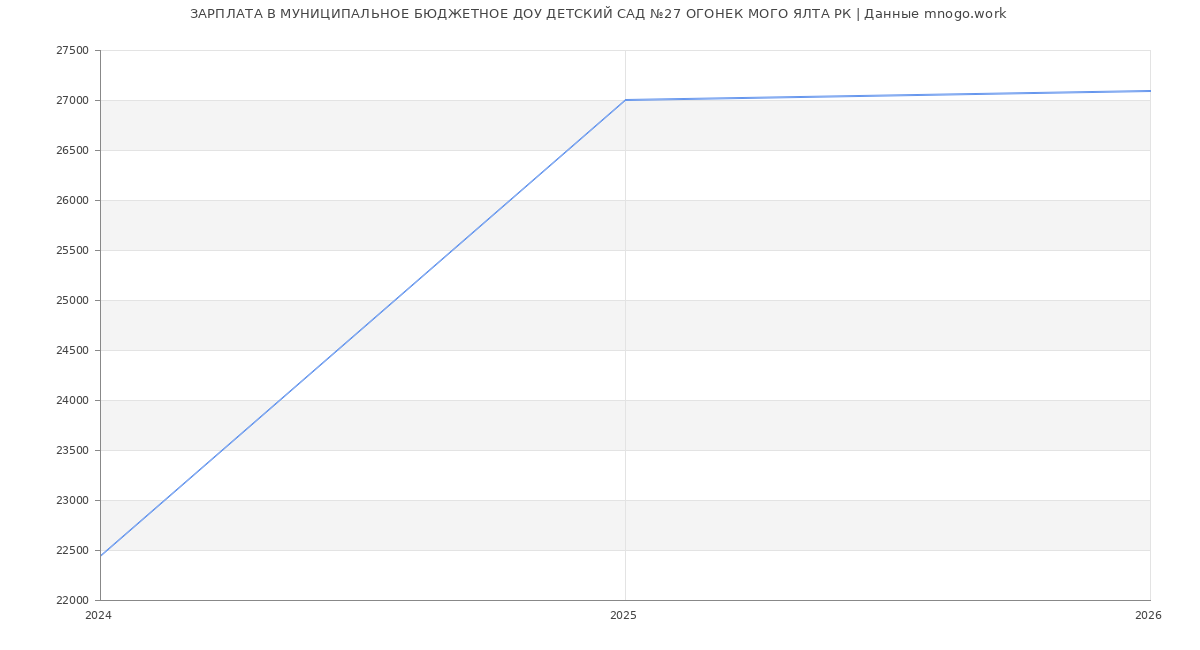Select the 22000 y-axis label
The image size is (1200, 650).
click(72, 600)
